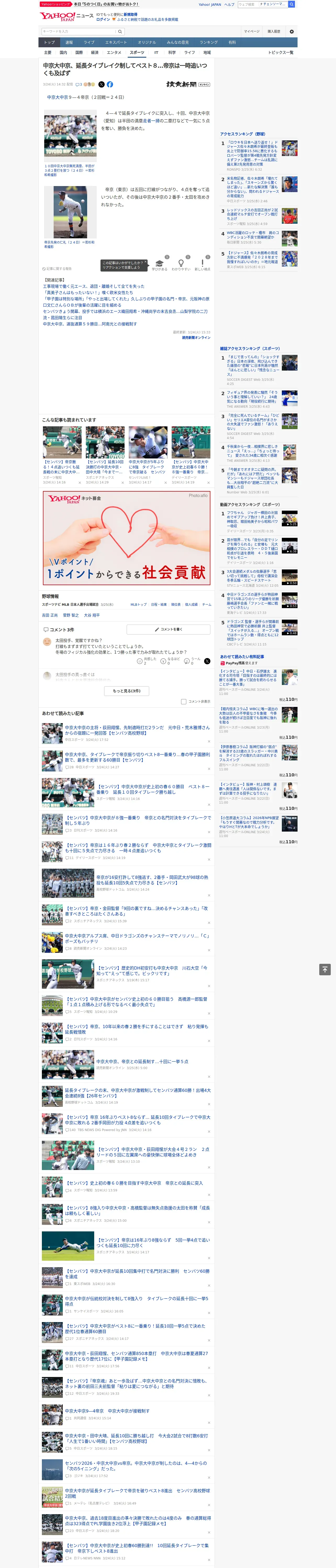Click player link 大谷 翔平
Screen dimensions: 336x1568
tap(92, 615)
